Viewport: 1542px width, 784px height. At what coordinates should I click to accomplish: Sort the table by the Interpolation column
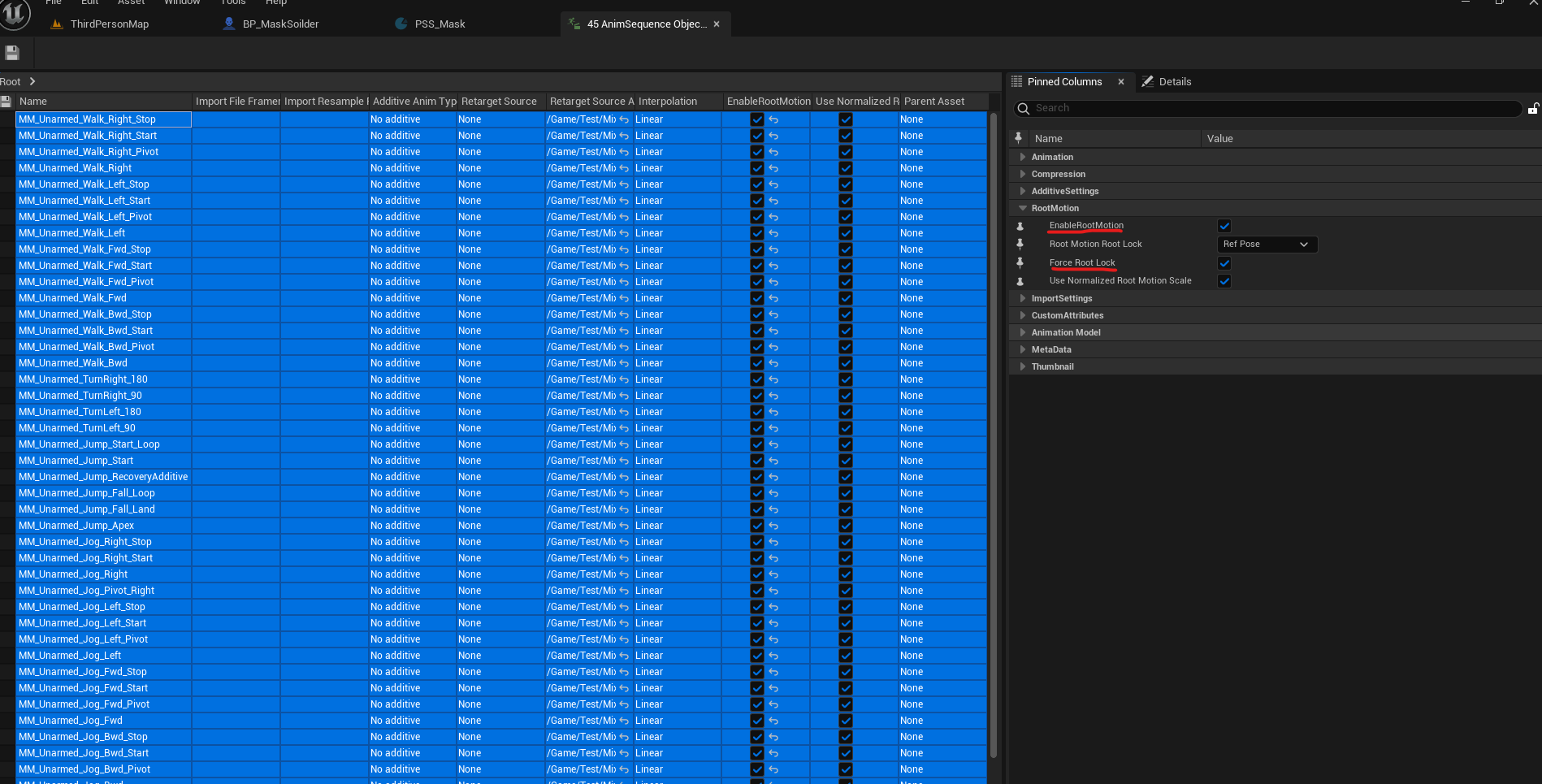pos(678,102)
